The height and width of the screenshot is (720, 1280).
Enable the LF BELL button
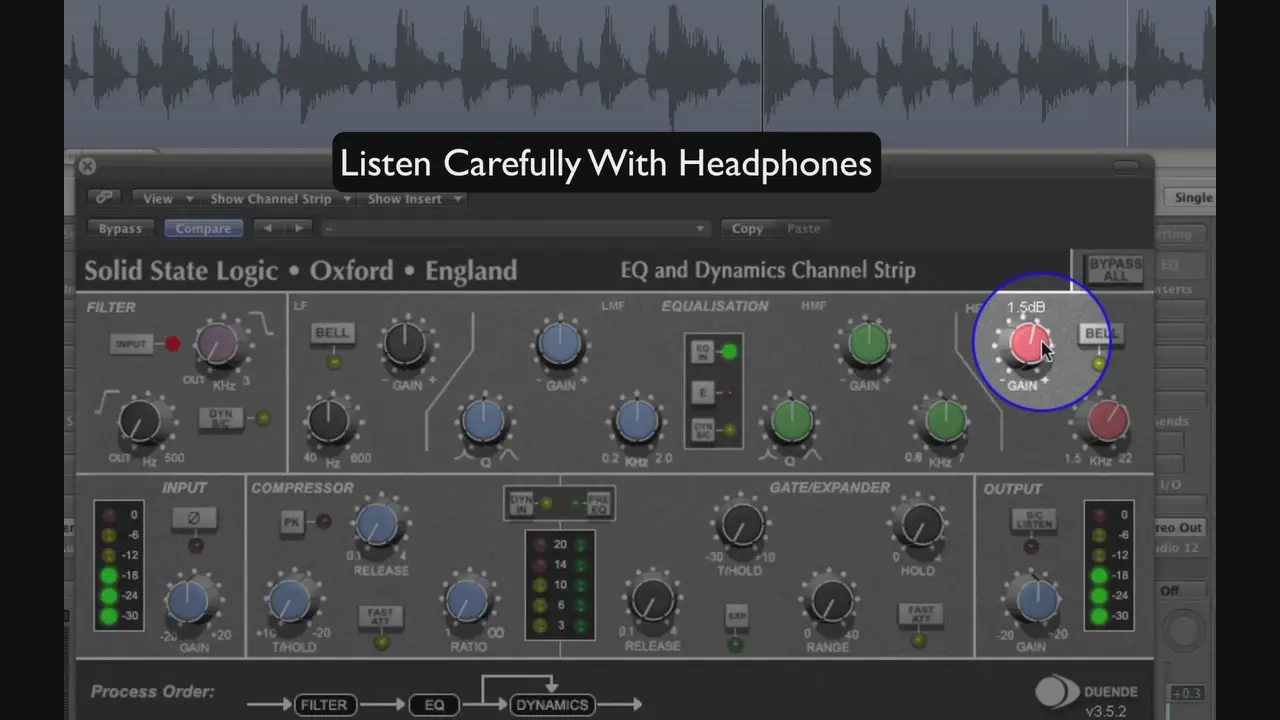(x=332, y=333)
